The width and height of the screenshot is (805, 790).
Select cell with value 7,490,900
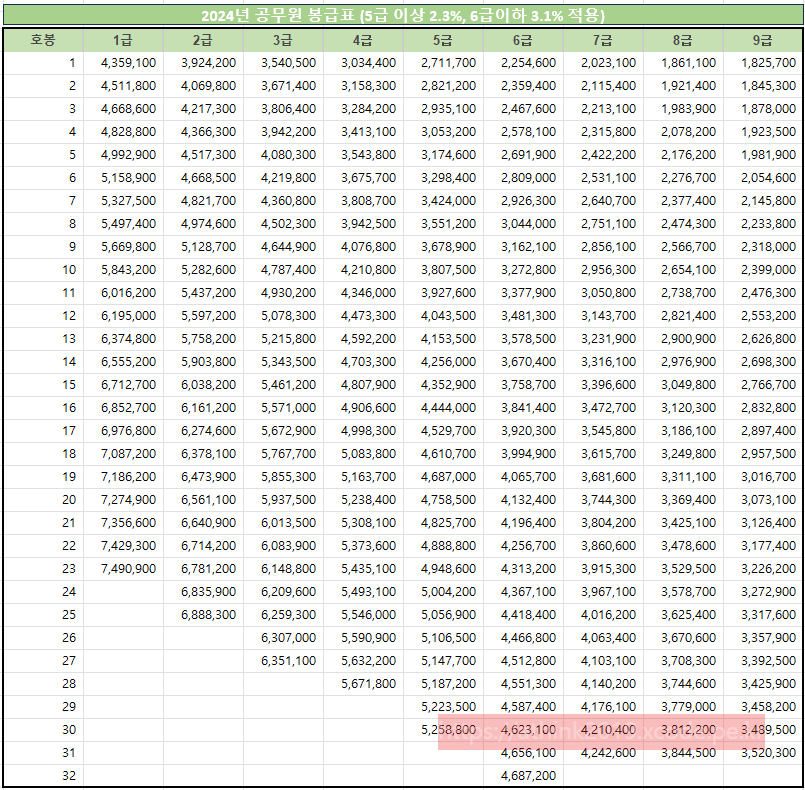[x=123, y=569]
